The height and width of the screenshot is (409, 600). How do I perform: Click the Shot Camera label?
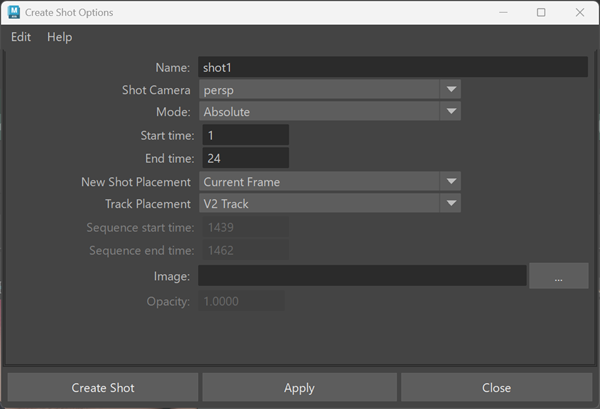tap(156, 90)
